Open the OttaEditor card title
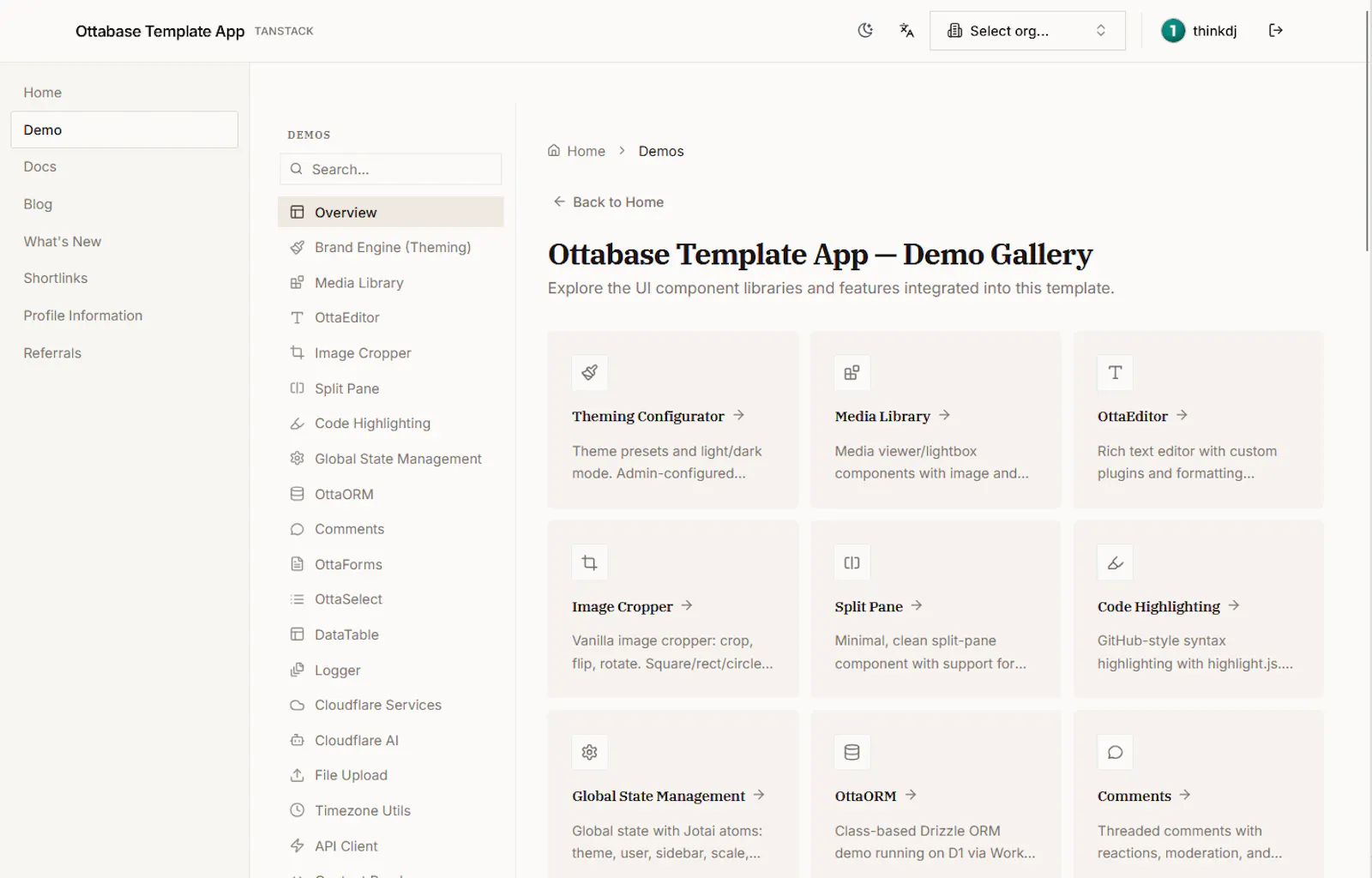1372x878 pixels. pyautogui.click(x=1133, y=416)
